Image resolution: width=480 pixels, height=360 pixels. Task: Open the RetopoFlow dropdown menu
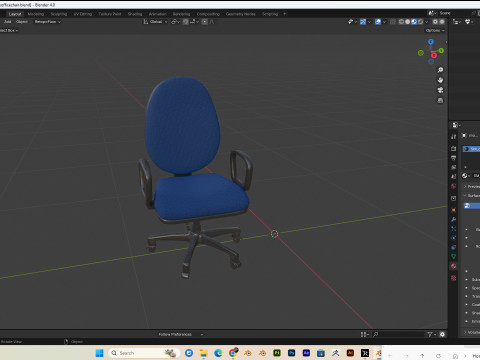48,22
